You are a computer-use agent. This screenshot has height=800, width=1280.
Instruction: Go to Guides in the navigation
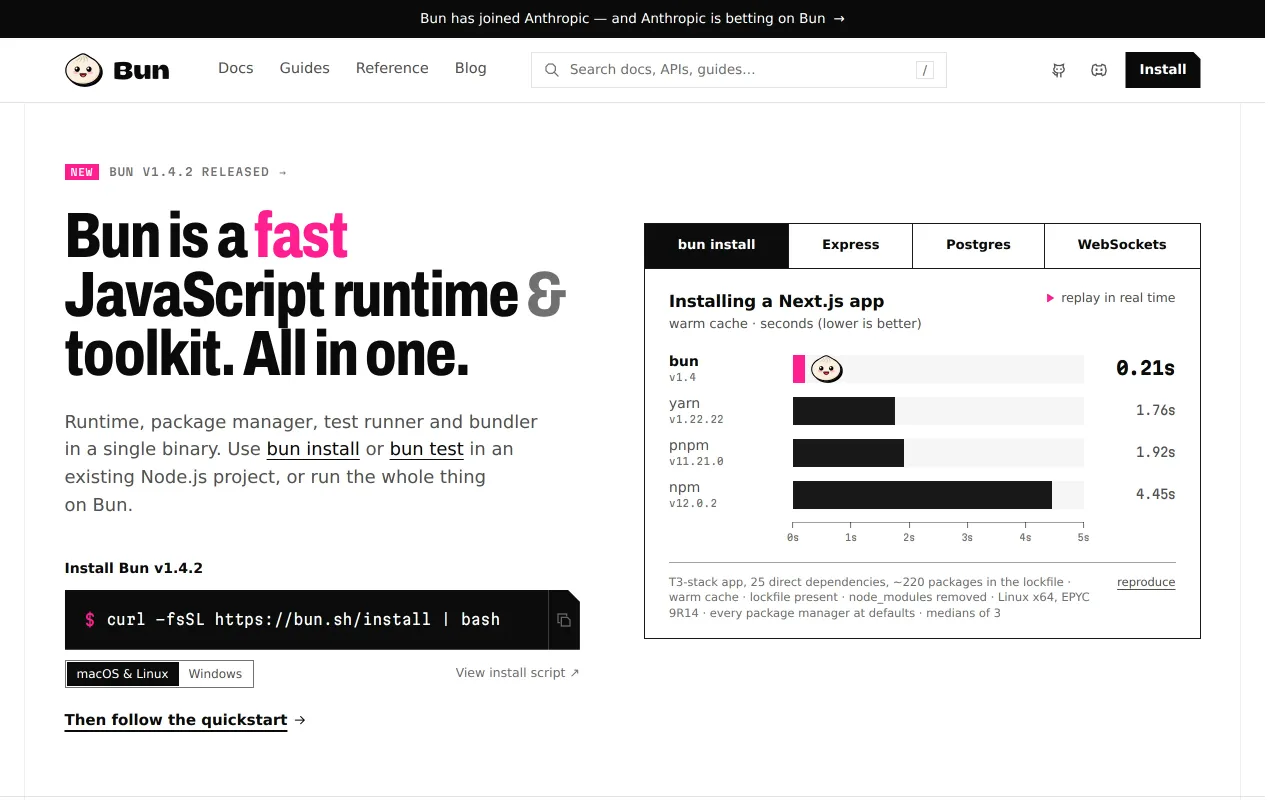coord(305,68)
